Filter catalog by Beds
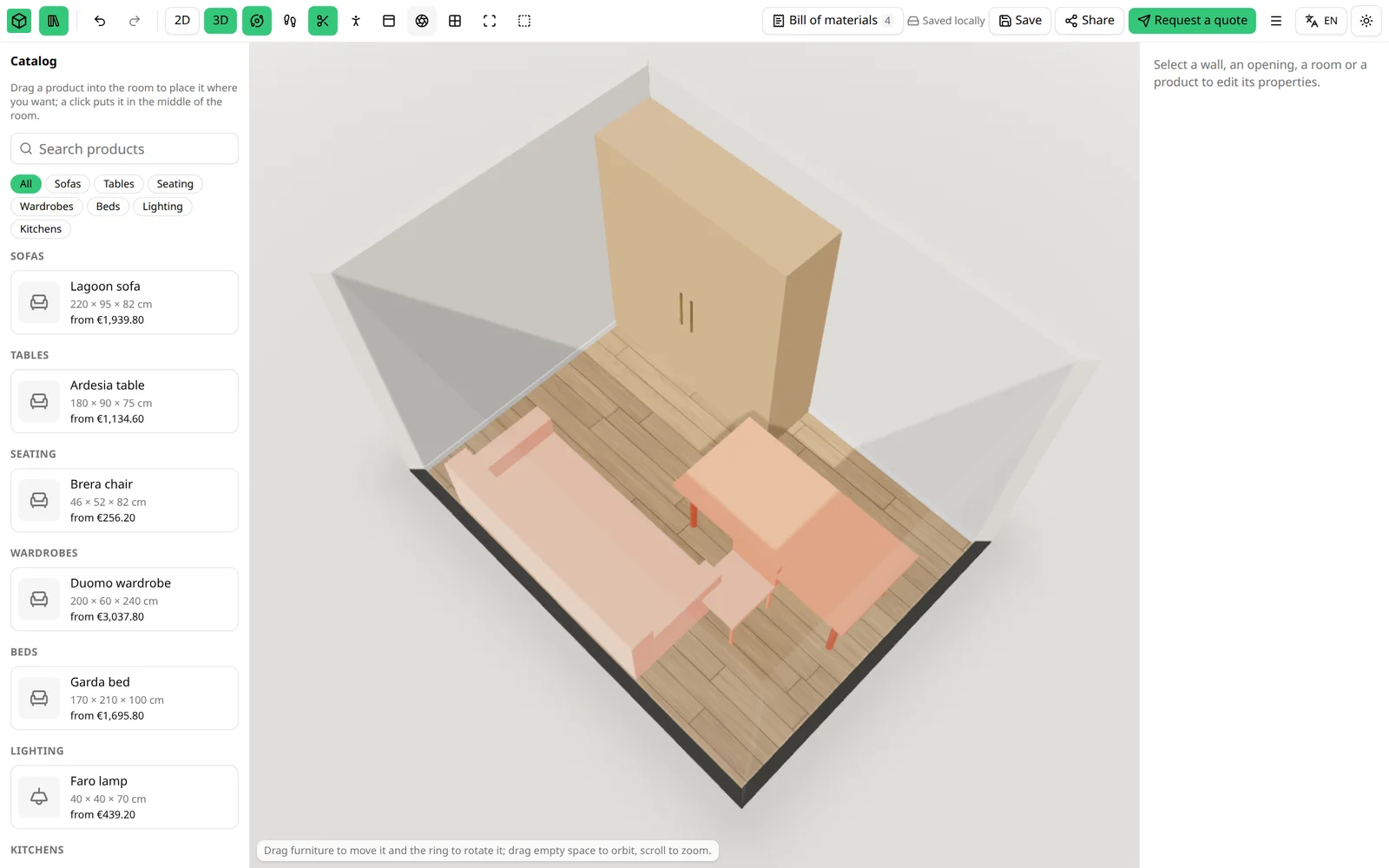 click(109, 207)
